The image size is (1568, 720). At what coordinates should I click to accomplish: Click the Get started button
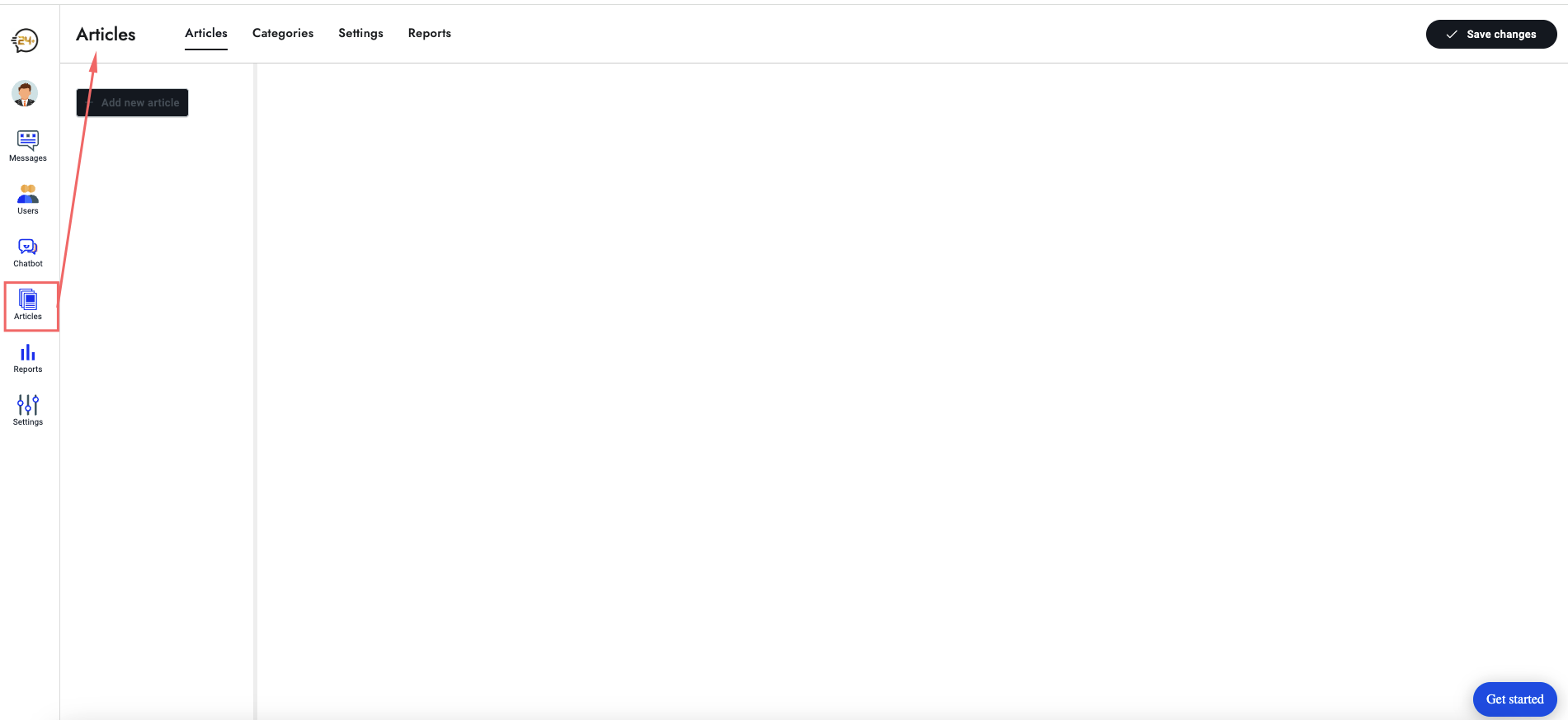[1514, 699]
